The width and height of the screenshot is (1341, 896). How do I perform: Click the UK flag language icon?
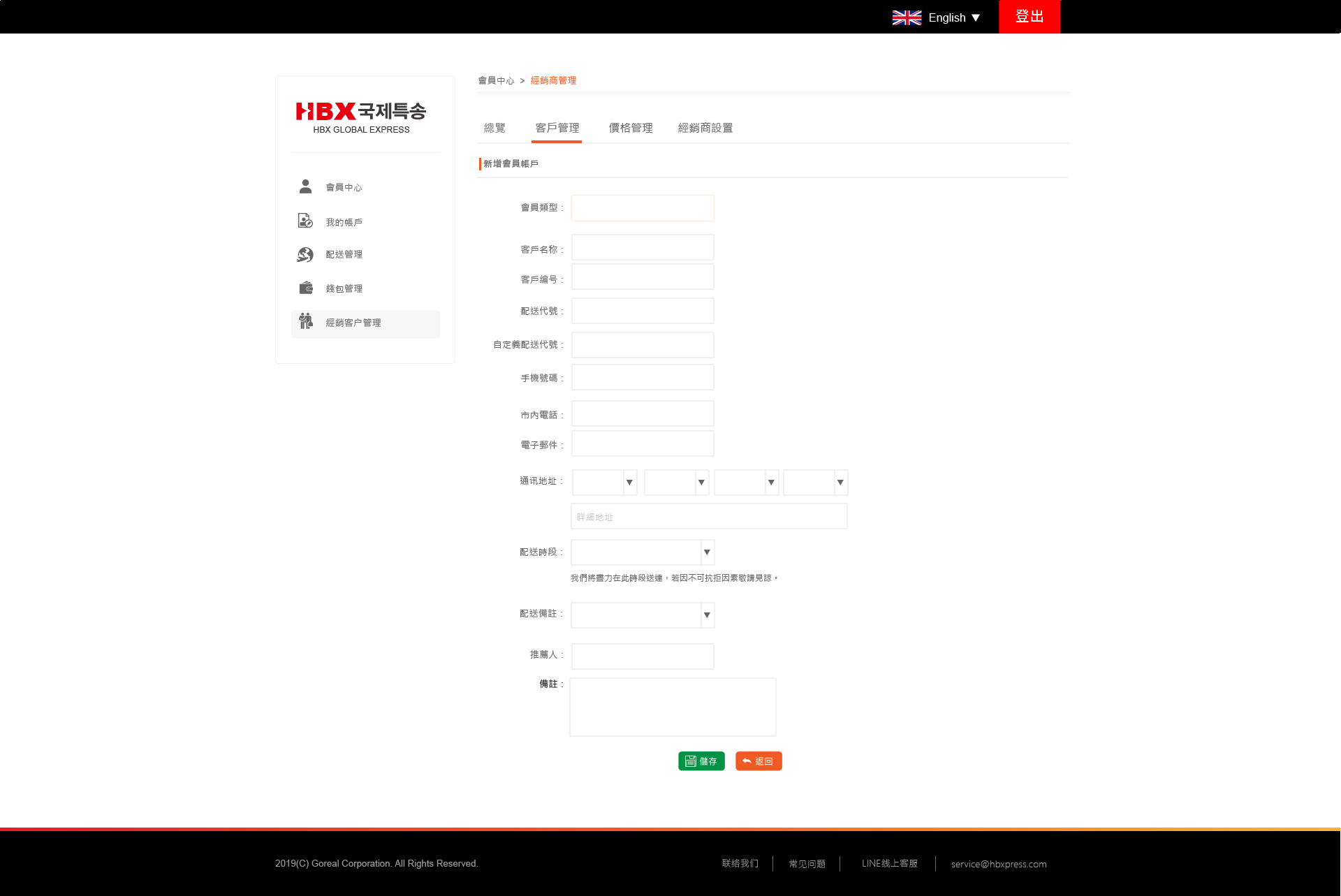pyautogui.click(x=907, y=17)
